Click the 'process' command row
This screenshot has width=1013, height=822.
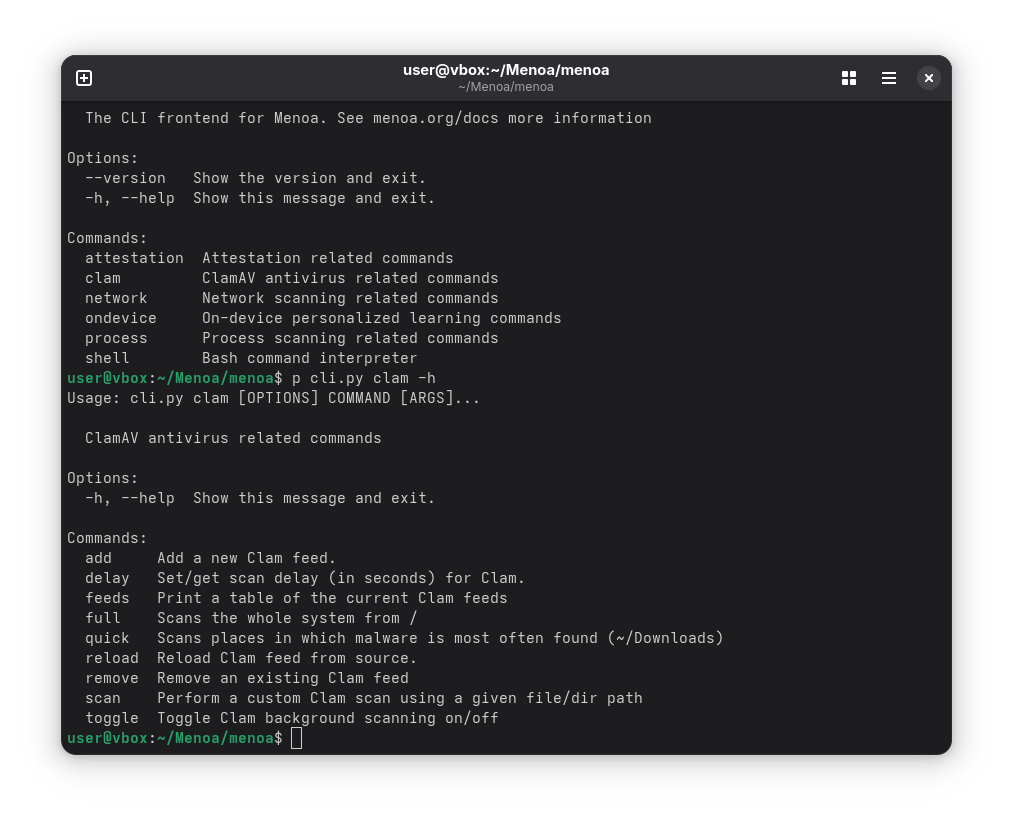point(291,339)
